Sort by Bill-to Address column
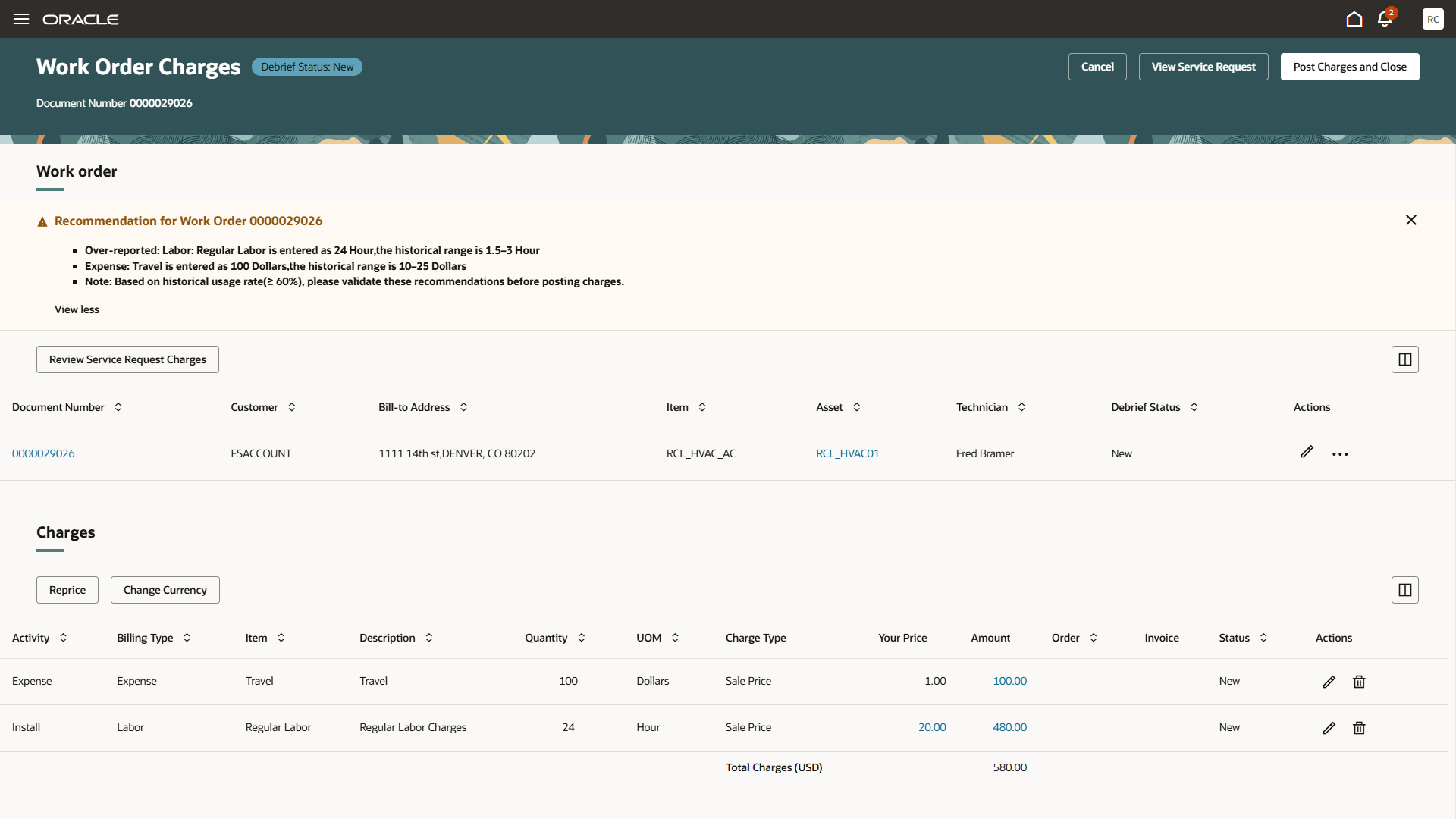Screen dimensions: 1456x819 (x=464, y=407)
